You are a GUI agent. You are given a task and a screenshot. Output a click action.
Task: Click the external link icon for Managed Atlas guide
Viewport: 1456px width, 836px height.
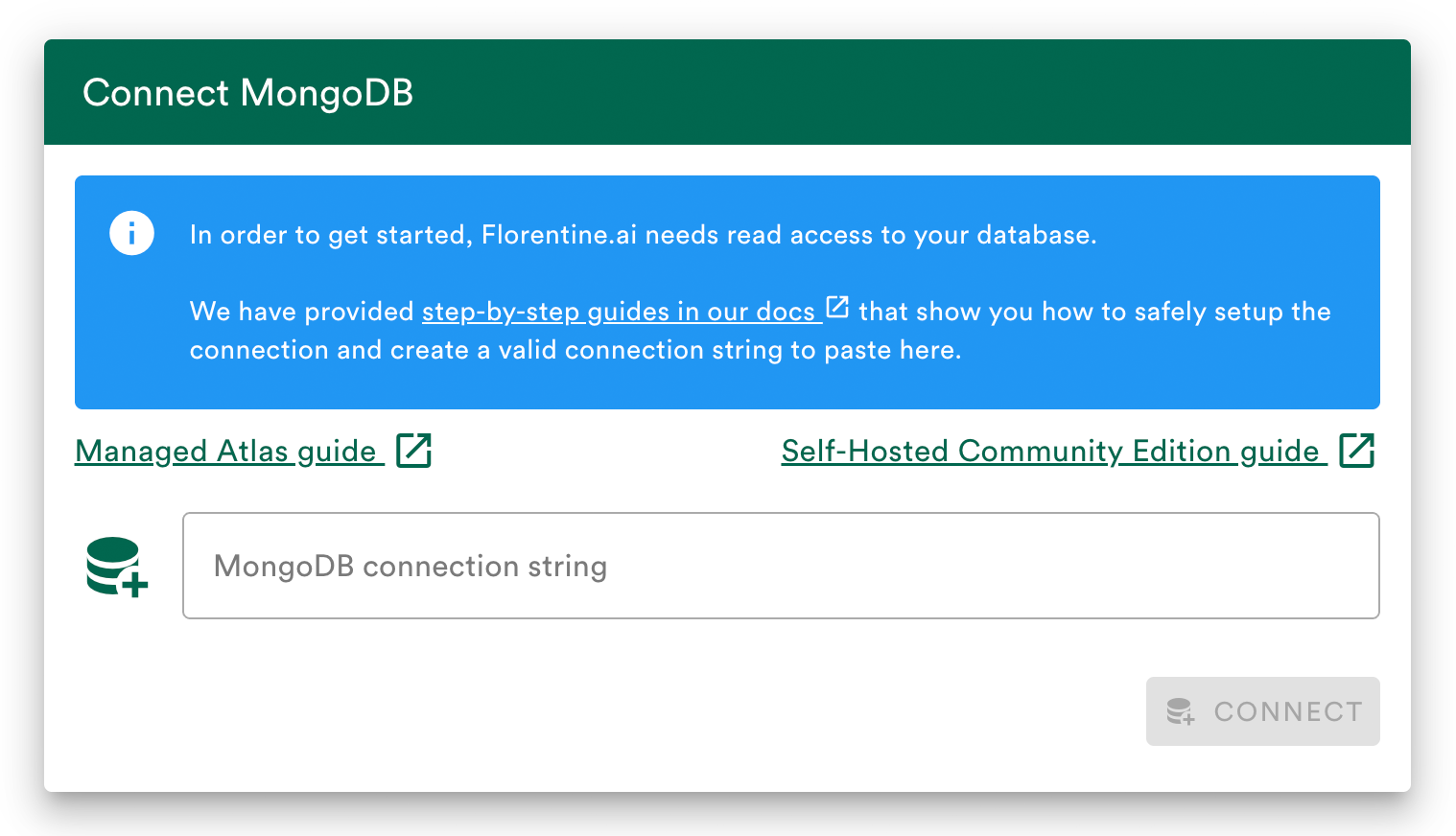[x=415, y=450]
